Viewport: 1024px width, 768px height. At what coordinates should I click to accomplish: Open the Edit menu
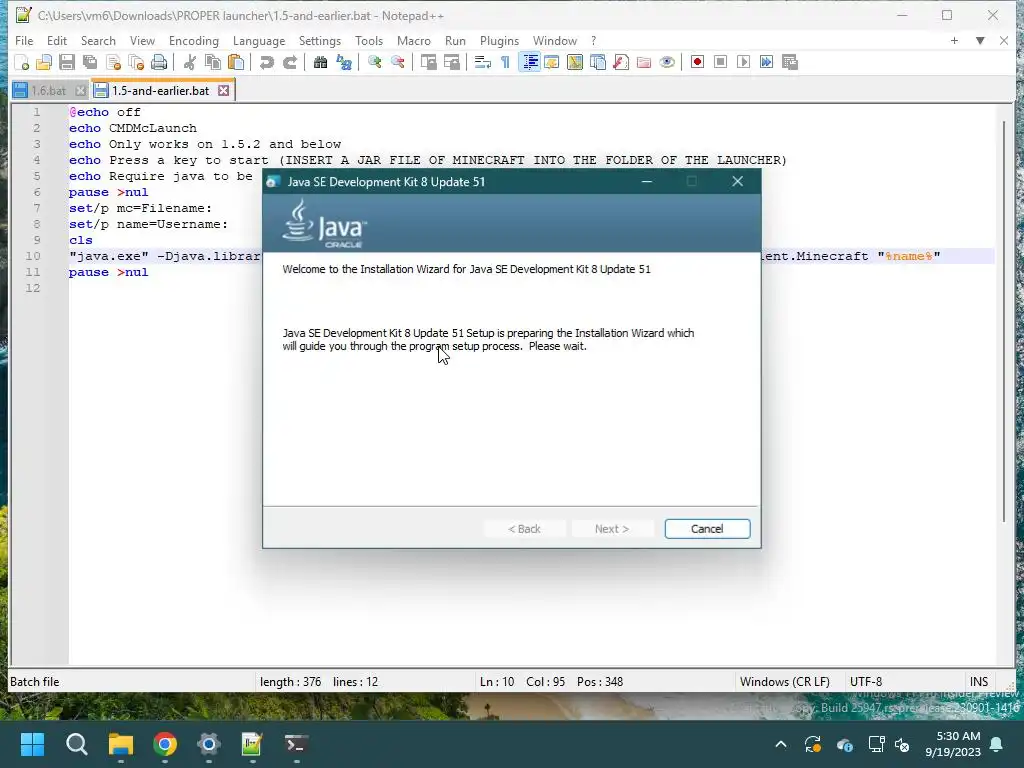pyautogui.click(x=57, y=40)
